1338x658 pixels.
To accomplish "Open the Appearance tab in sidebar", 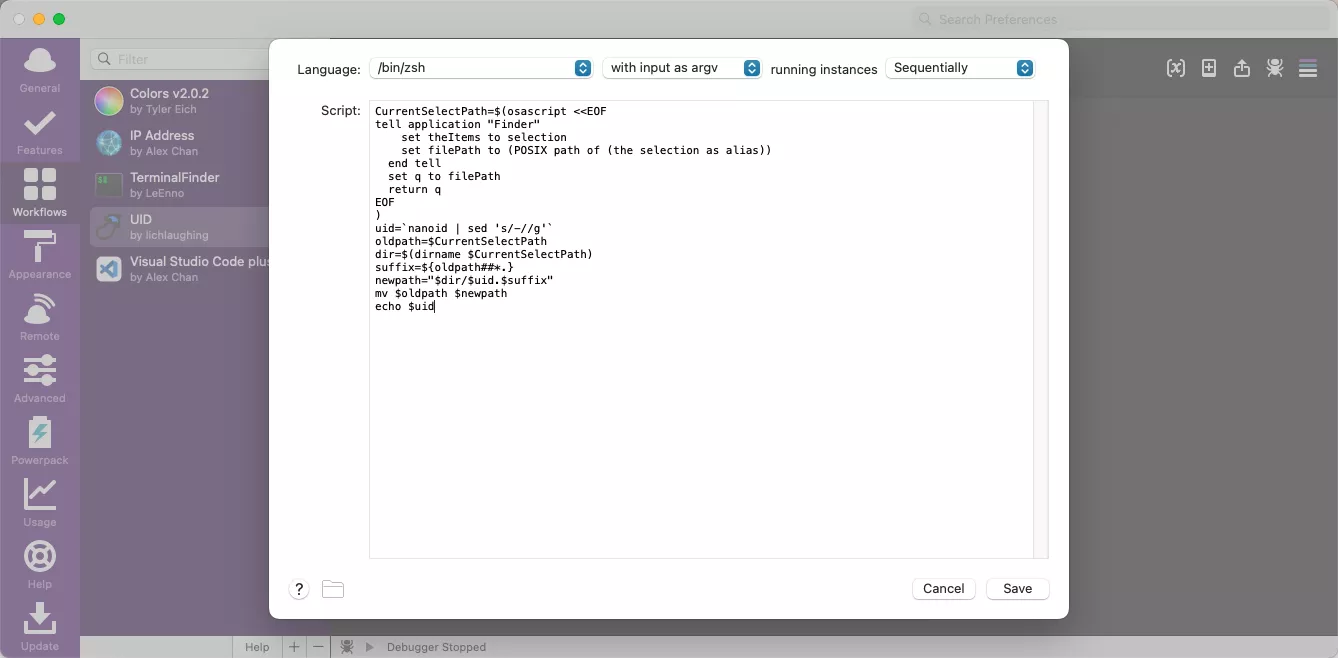I will pos(40,255).
